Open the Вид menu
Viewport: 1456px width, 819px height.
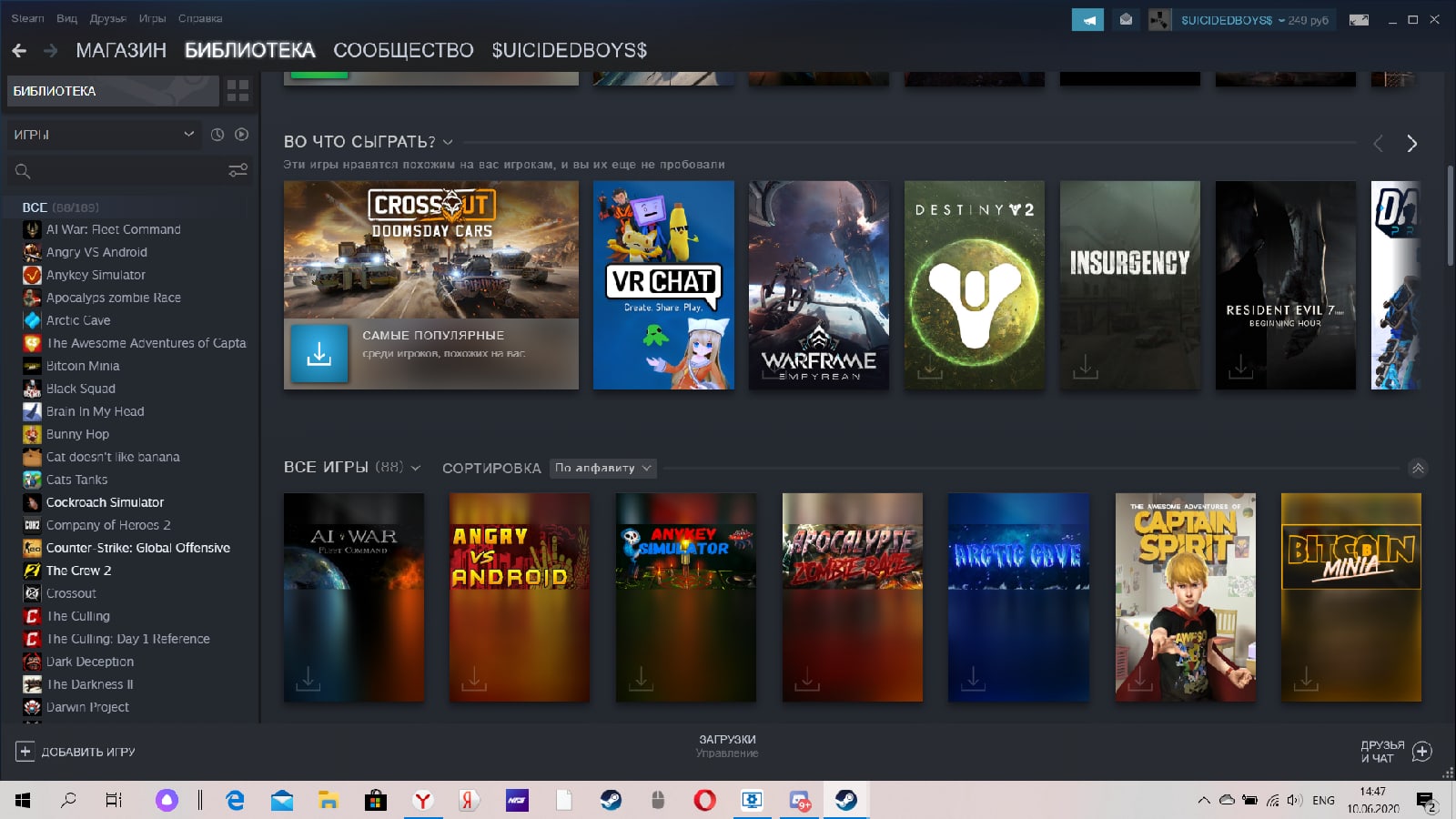(66, 18)
